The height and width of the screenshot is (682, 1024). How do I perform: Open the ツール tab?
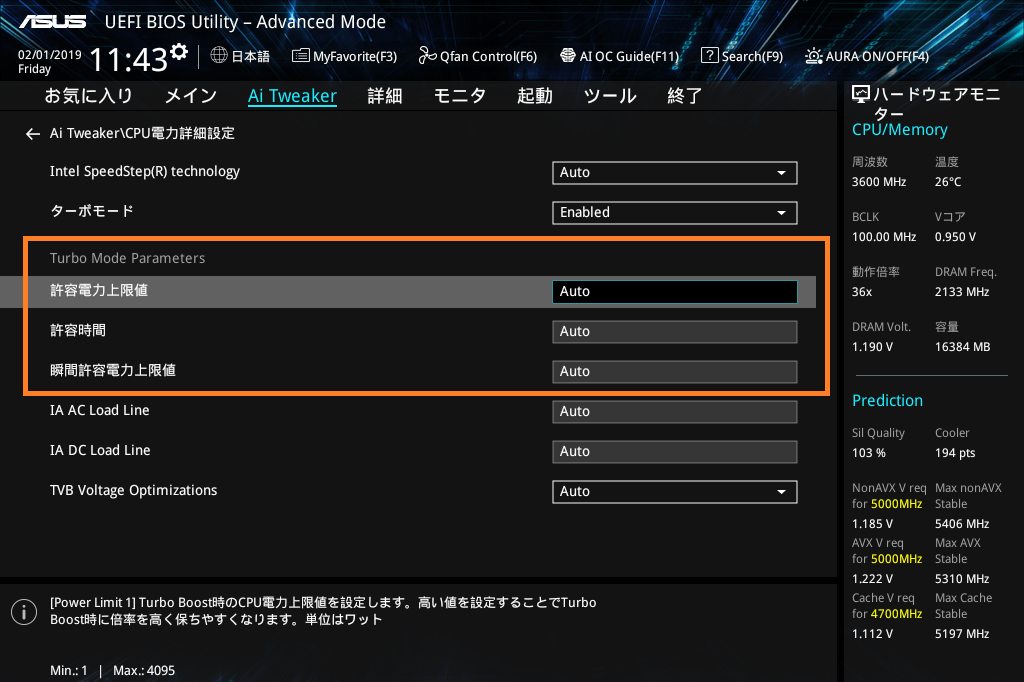610,96
